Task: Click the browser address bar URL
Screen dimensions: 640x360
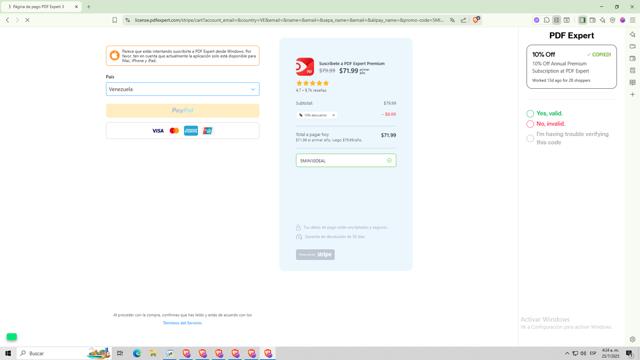Action: pos(289,20)
